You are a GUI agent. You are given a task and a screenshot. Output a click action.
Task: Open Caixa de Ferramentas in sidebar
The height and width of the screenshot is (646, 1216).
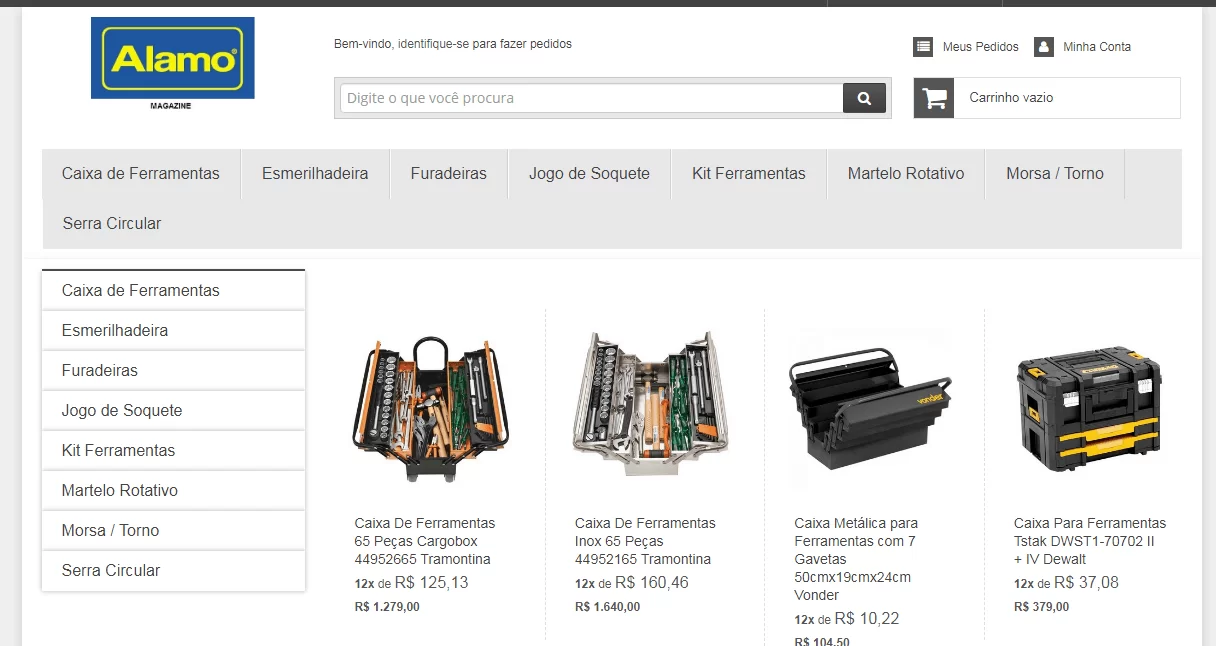[x=173, y=290]
